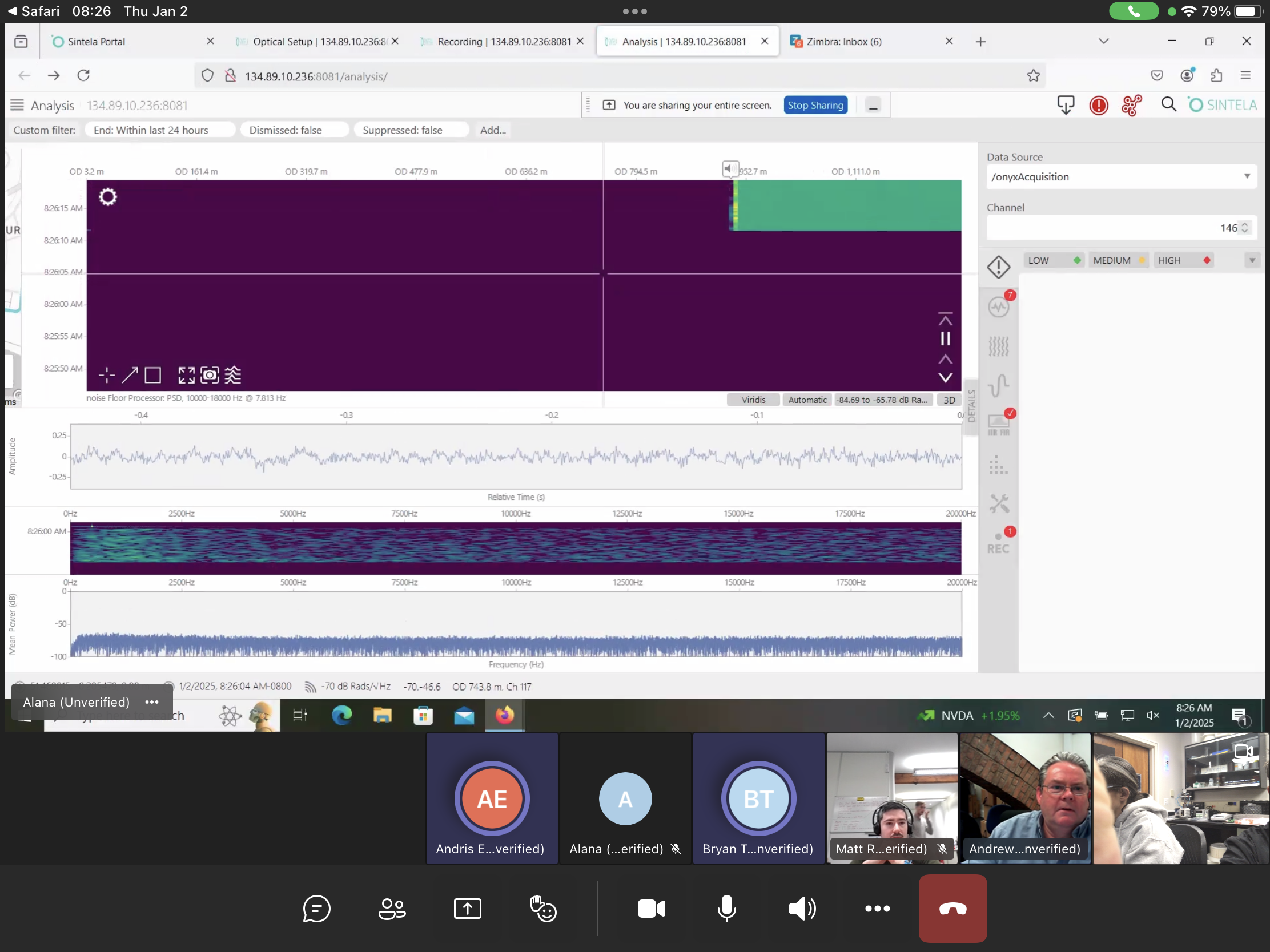Pause the live waterfall stream

tap(945, 339)
